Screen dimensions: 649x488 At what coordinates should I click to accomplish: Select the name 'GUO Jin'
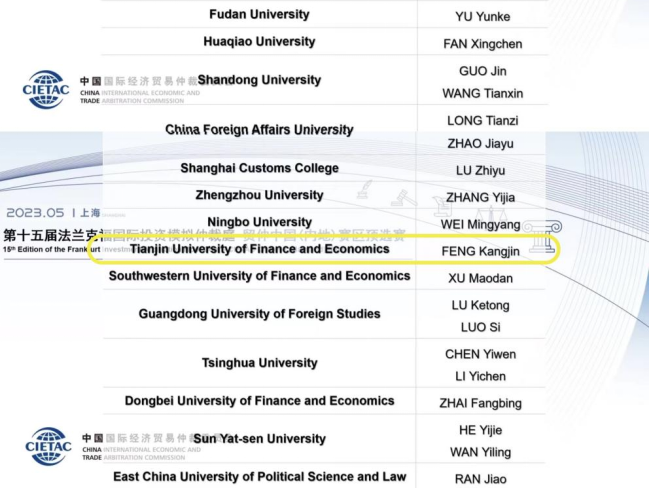(483, 71)
